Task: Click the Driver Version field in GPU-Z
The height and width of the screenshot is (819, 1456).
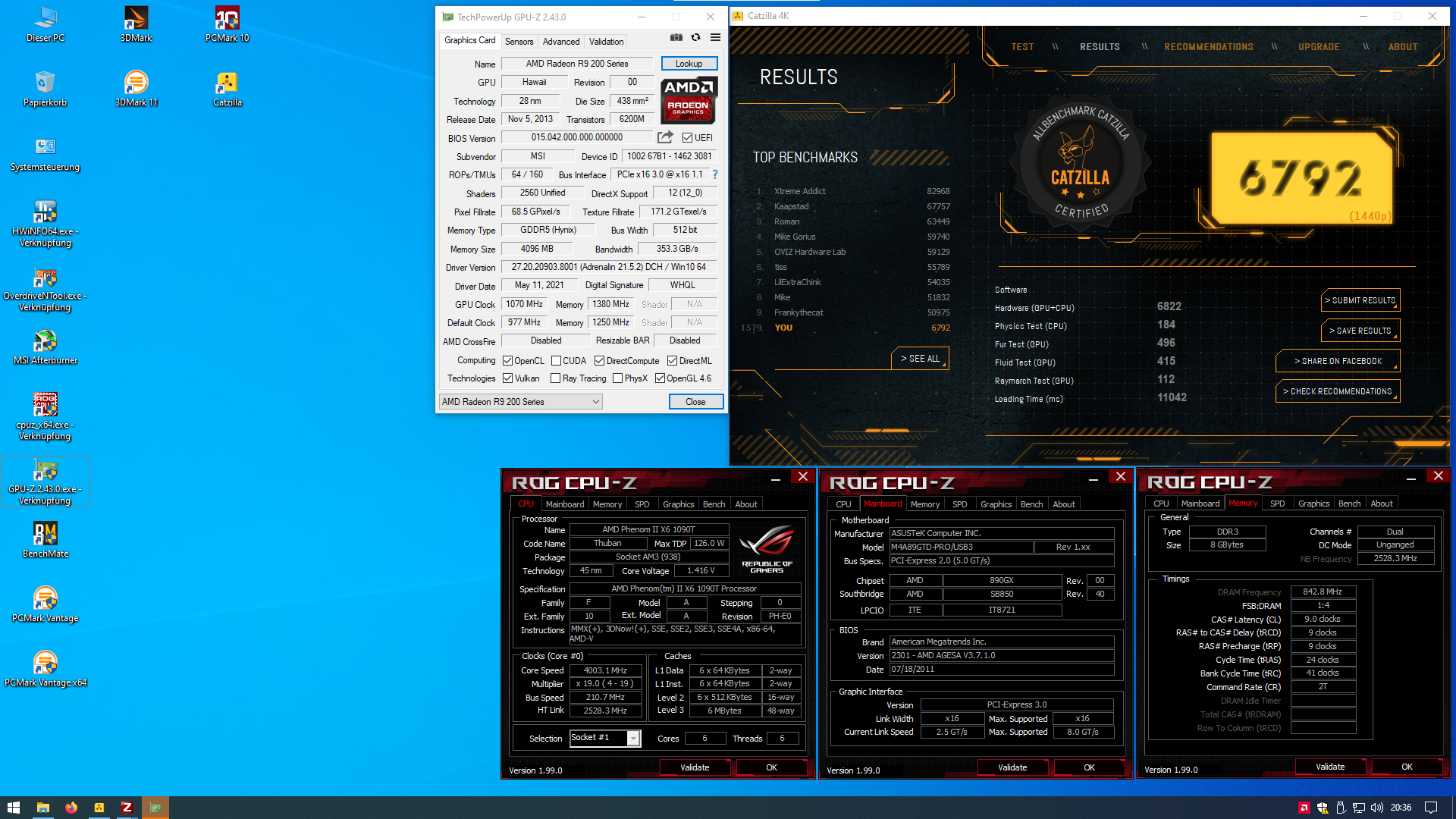Action: (608, 267)
